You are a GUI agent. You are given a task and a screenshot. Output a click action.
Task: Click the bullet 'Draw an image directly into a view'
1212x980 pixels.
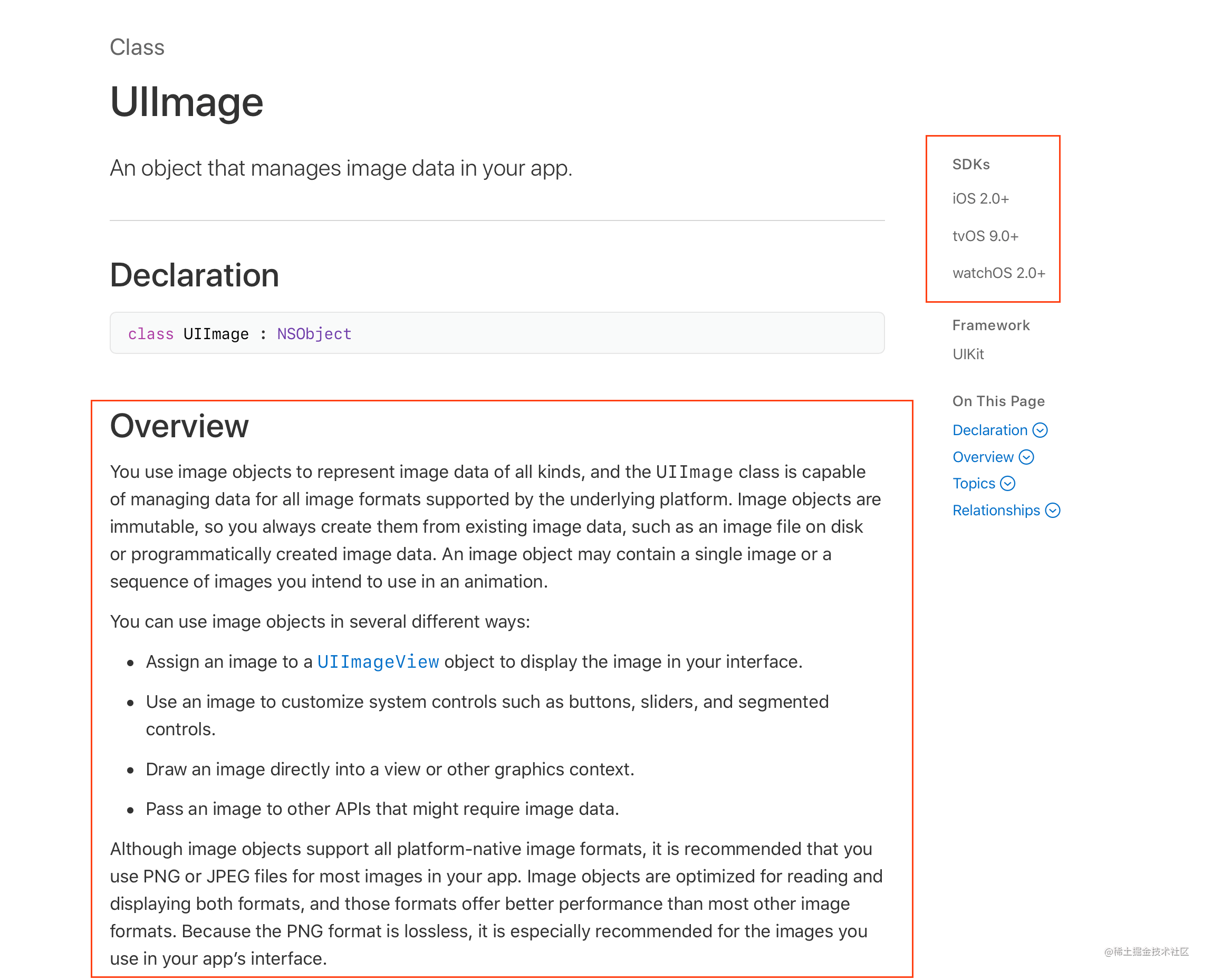(x=390, y=769)
